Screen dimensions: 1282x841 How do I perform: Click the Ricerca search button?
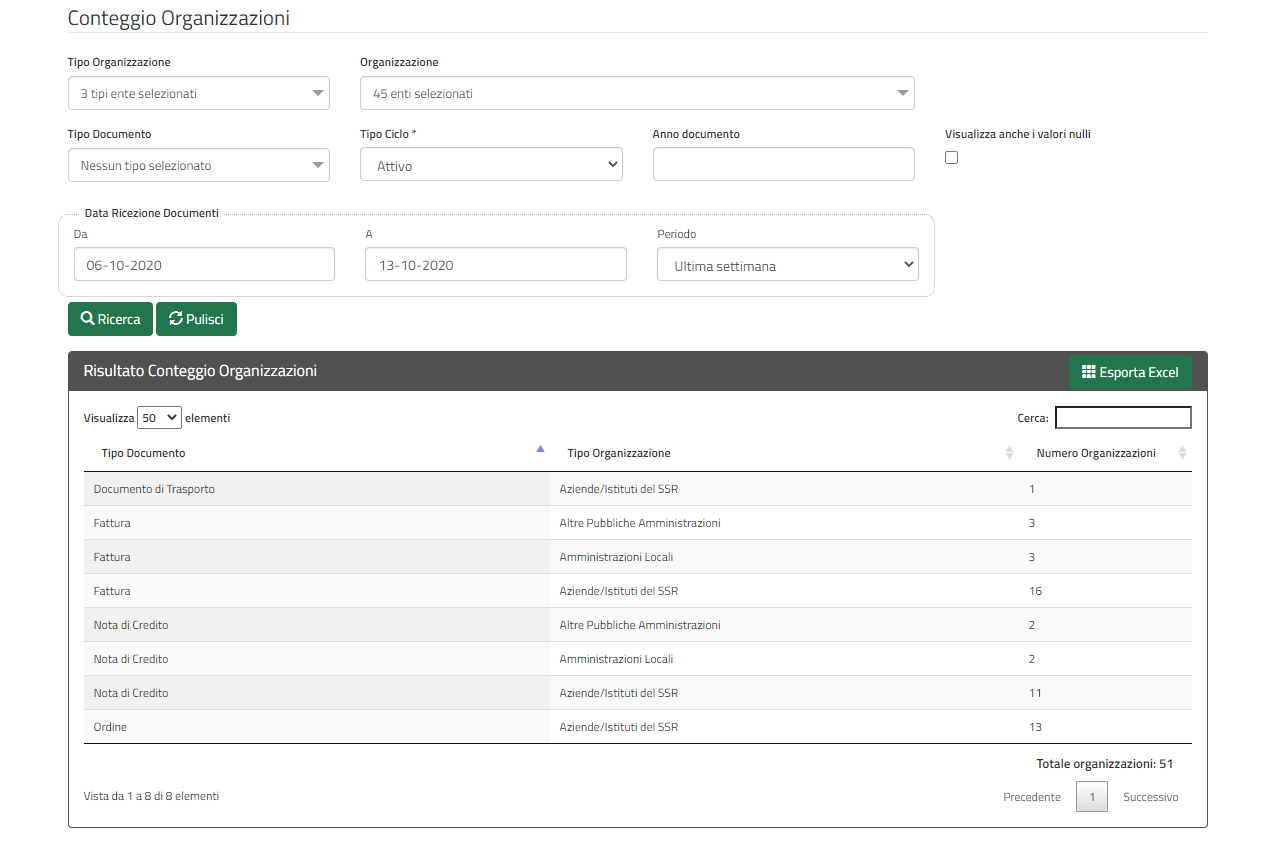pos(110,319)
